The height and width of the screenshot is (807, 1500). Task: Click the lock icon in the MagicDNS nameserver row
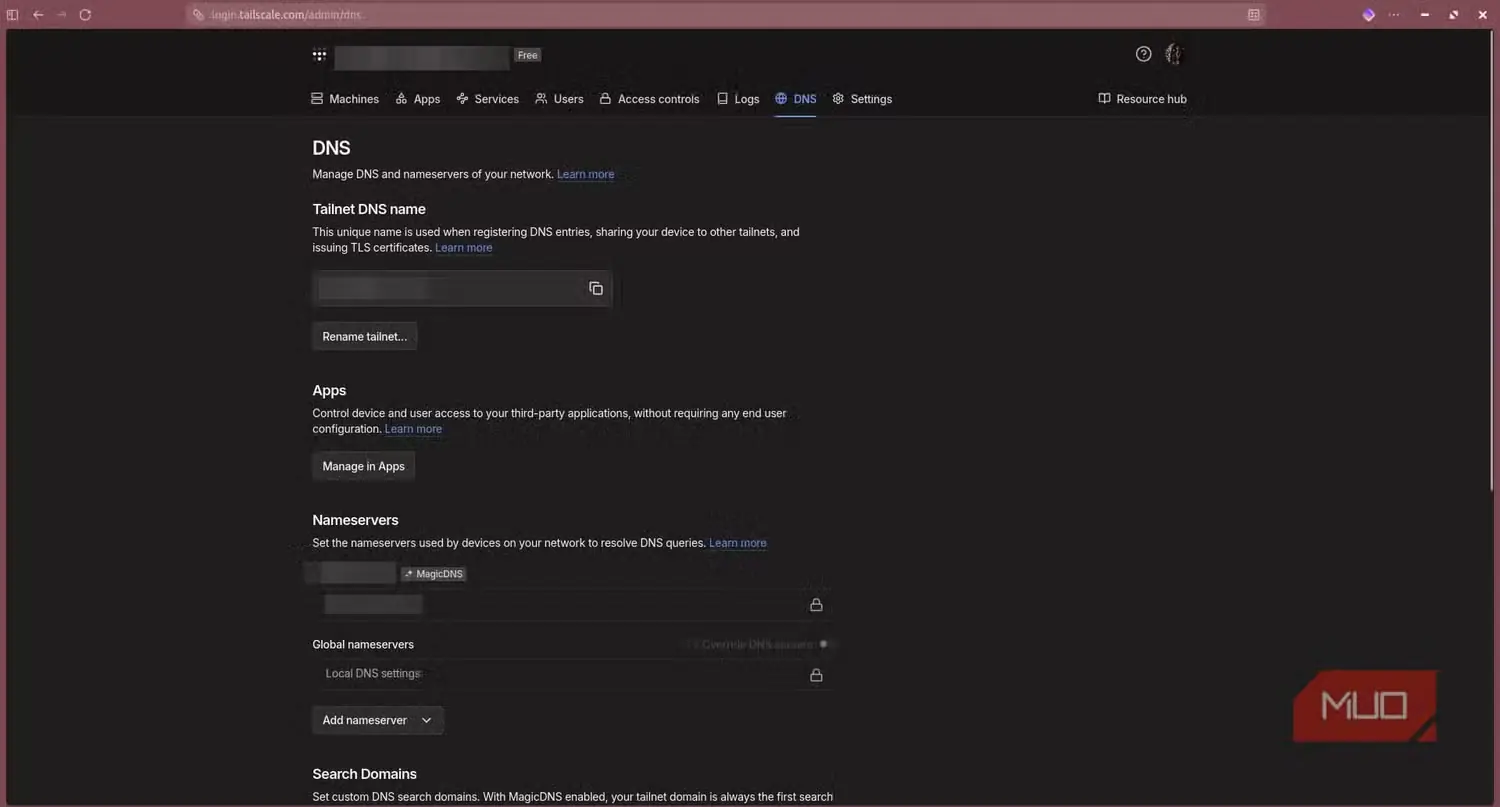(816, 605)
